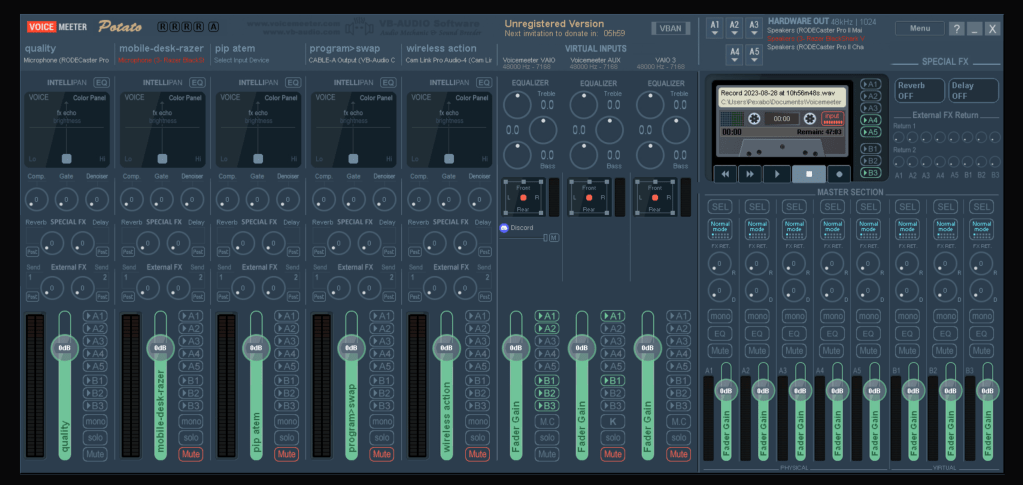
Task: Disable the B3 recorder bus button
Action: [x=870, y=172]
